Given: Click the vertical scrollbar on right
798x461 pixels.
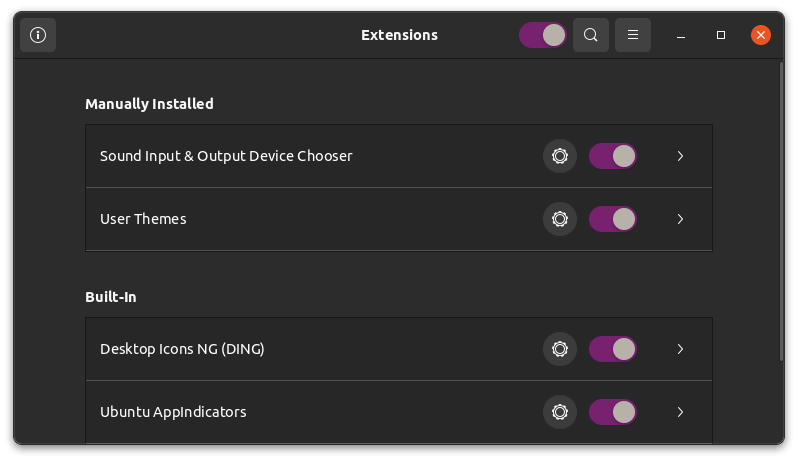Looking at the screenshot, I should click(x=782, y=211).
